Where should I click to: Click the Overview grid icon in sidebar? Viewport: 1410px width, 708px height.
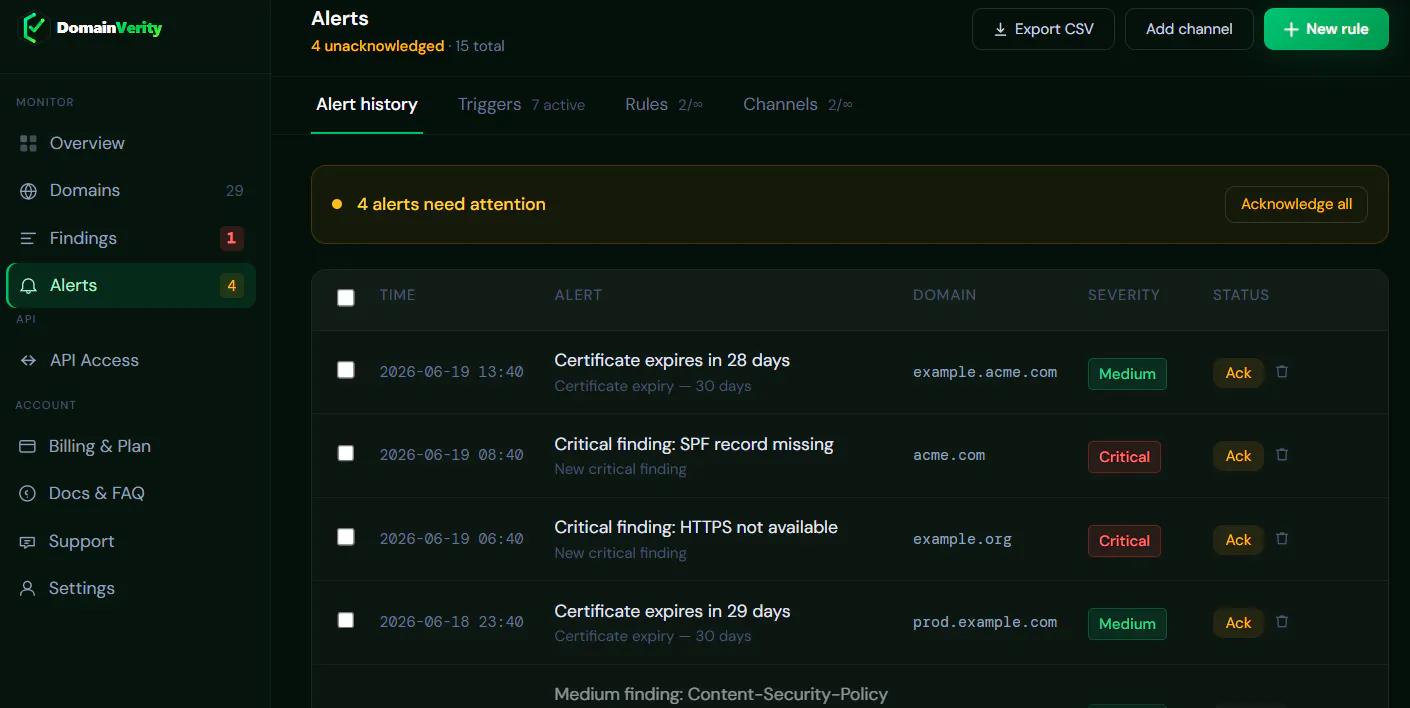click(x=28, y=143)
